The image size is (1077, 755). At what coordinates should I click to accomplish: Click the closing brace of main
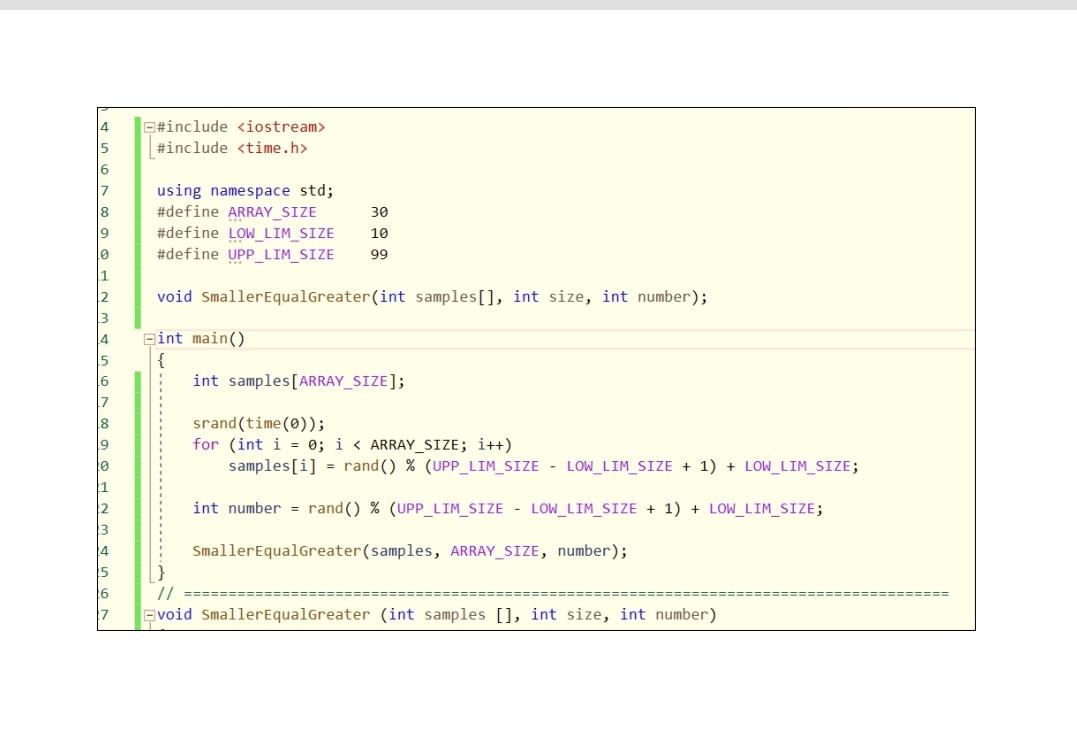[x=161, y=572]
